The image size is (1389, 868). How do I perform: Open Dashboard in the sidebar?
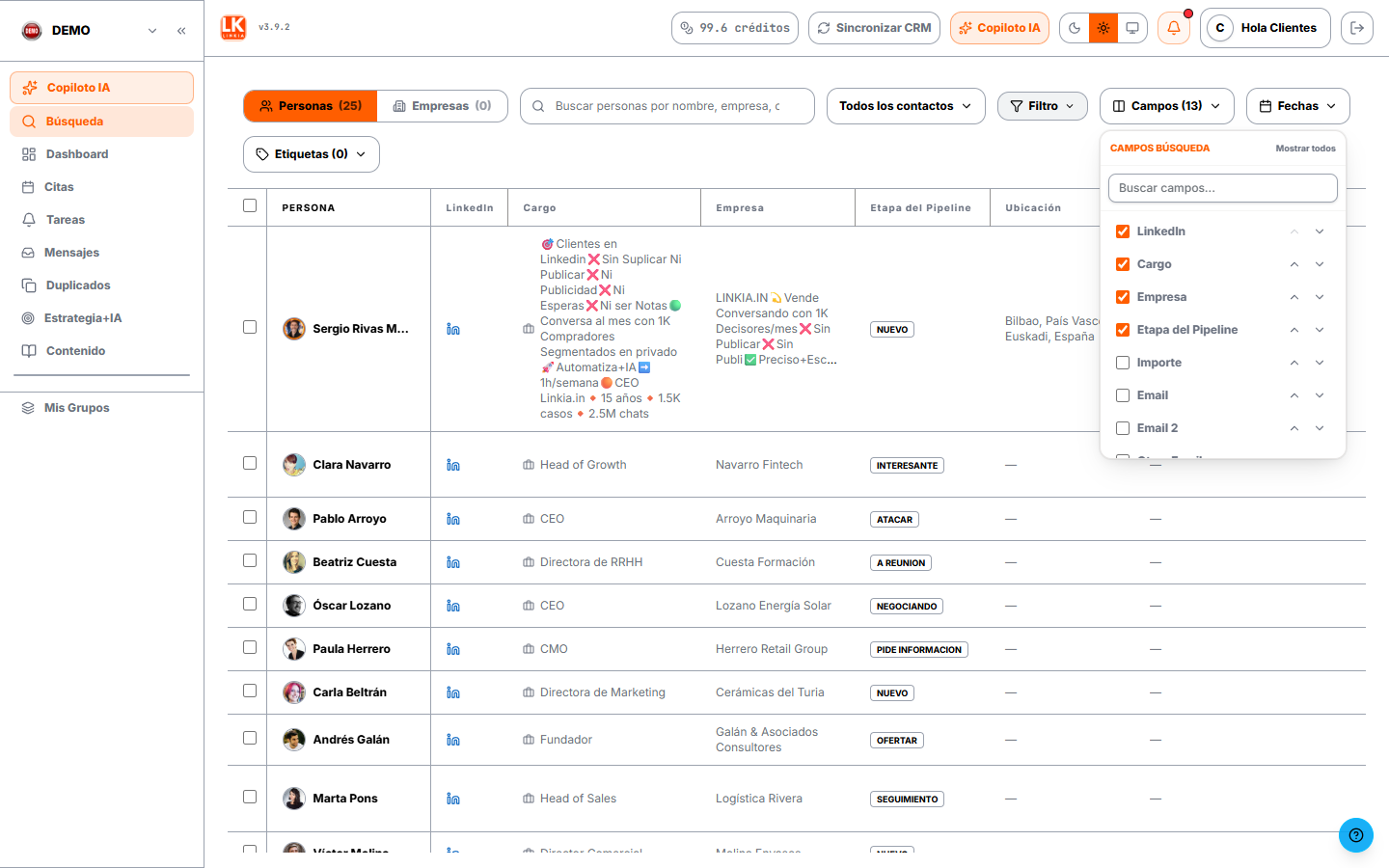[x=101, y=154]
